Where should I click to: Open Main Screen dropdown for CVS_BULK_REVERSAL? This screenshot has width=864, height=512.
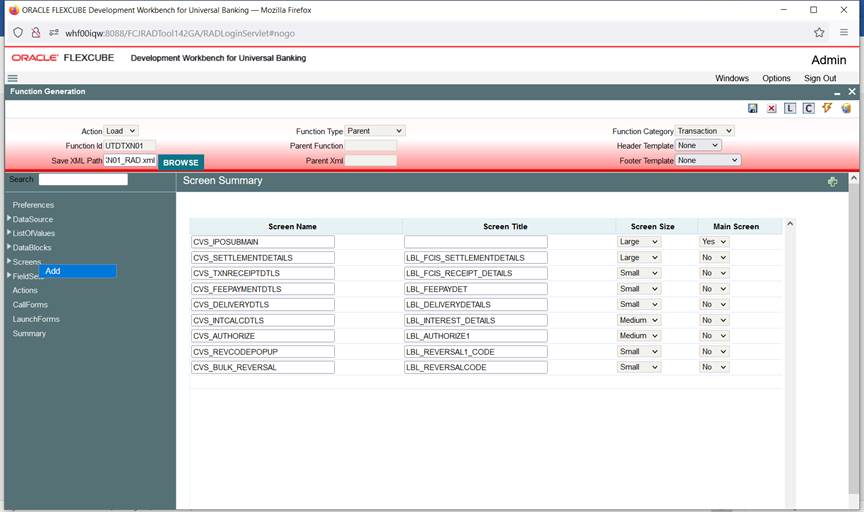point(714,367)
